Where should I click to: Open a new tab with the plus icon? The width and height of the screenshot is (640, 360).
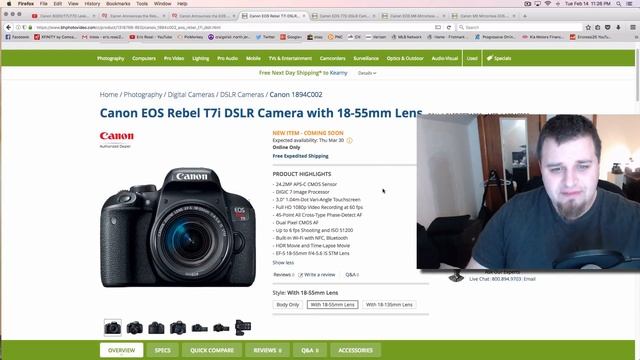(x=525, y=16)
